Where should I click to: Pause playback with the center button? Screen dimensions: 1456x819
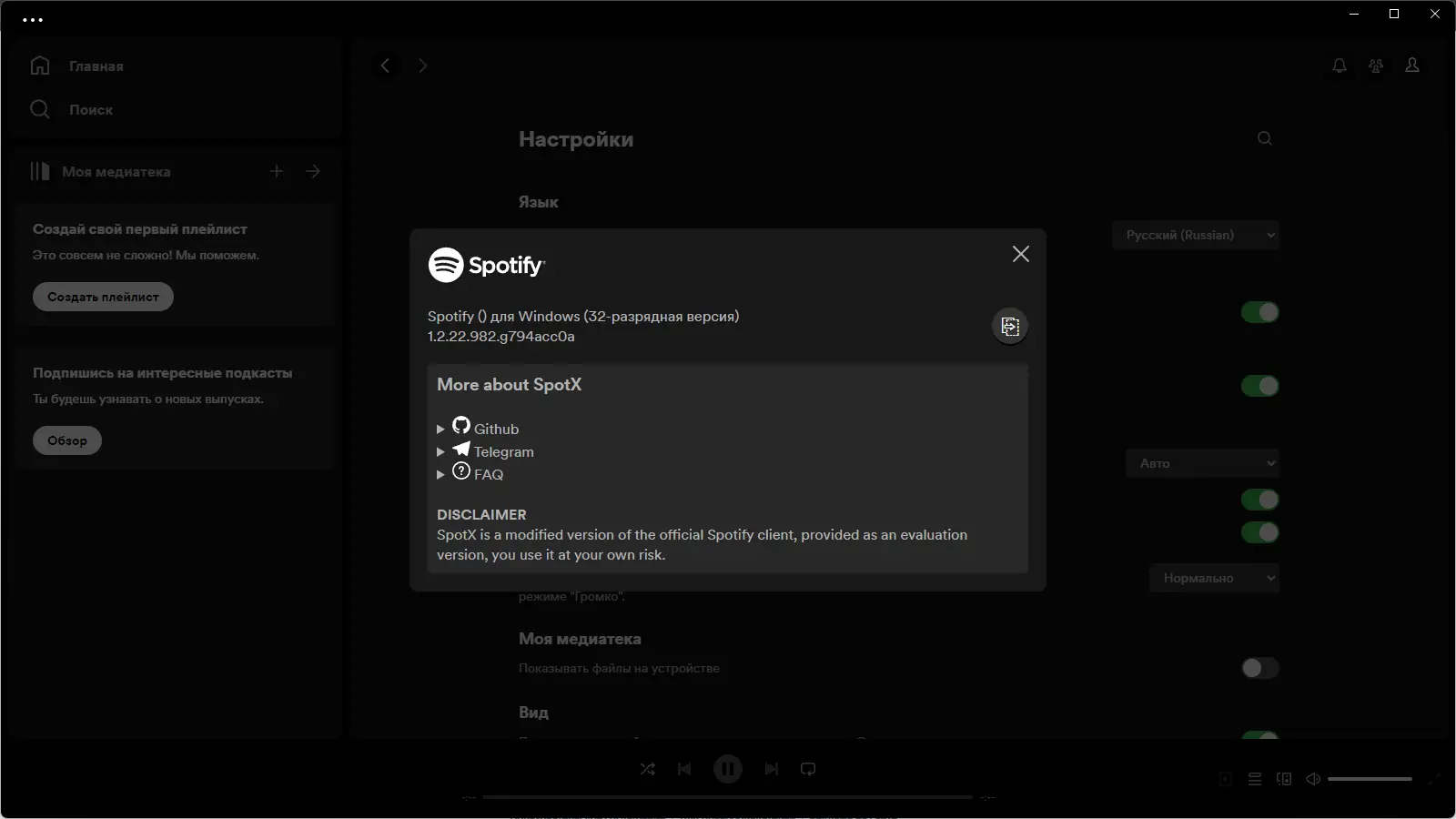(x=728, y=769)
